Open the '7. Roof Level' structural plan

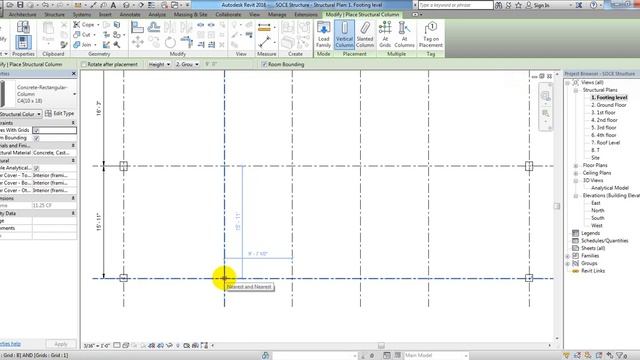606,143
